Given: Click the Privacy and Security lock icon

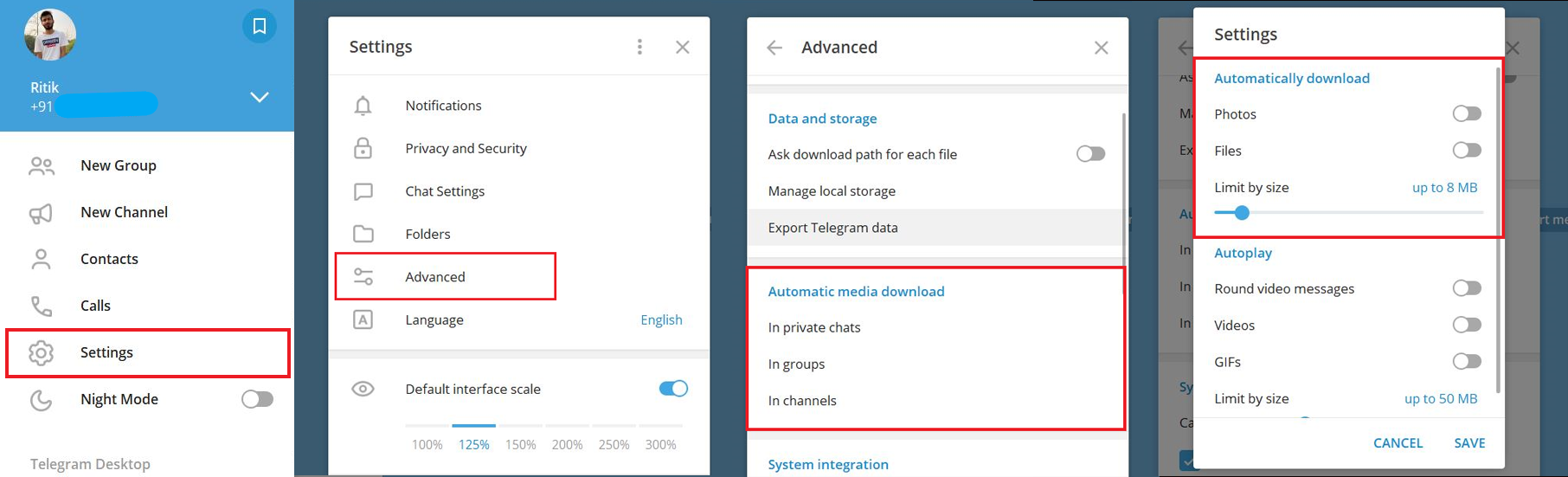Looking at the screenshot, I should [363, 149].
